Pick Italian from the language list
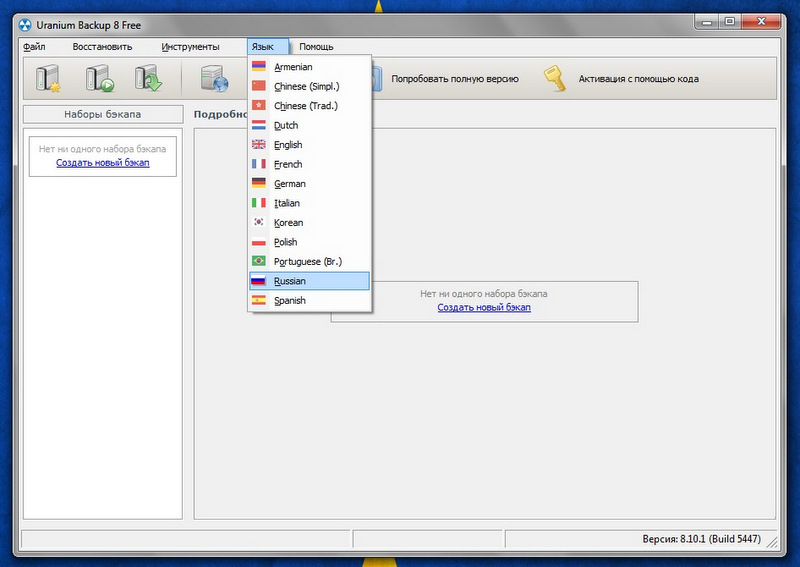 [309, 203]
